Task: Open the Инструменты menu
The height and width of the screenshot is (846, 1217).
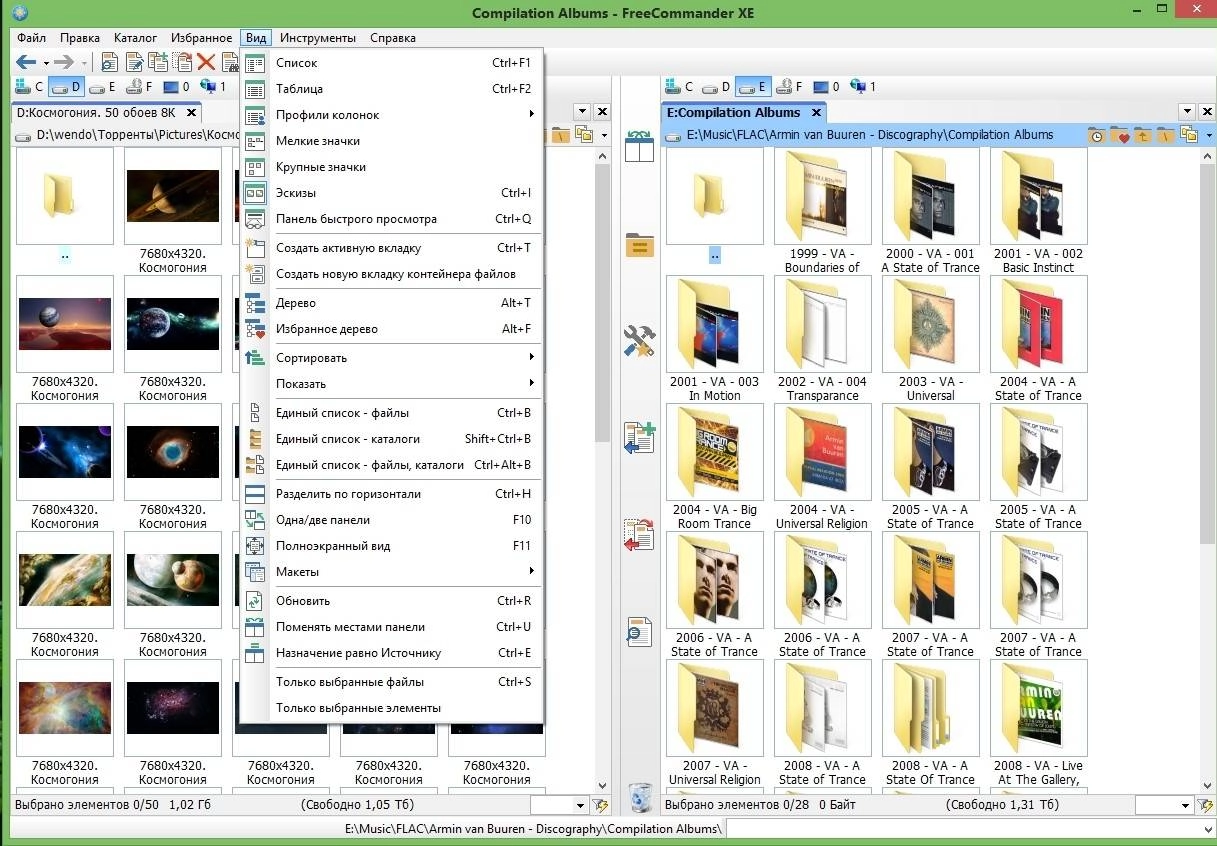Action: coord(318,38)
